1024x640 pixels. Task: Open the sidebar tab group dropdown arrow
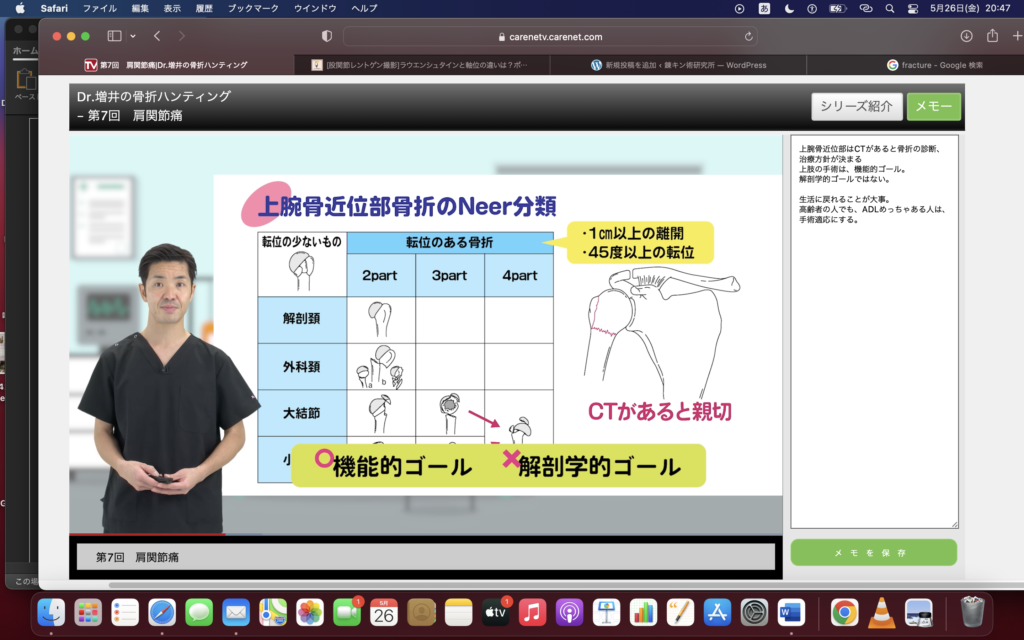pyautogui.click(x=133, y=36)
